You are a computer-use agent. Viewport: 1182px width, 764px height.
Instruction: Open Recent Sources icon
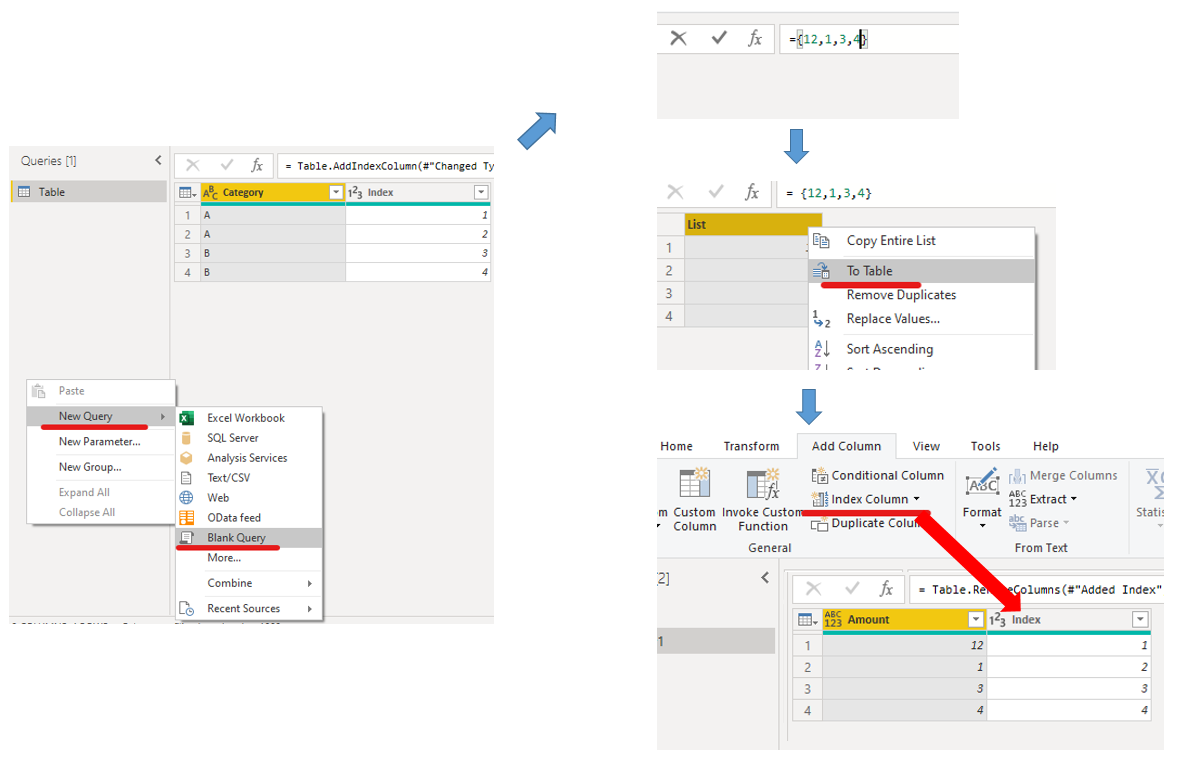click(186, 609)
